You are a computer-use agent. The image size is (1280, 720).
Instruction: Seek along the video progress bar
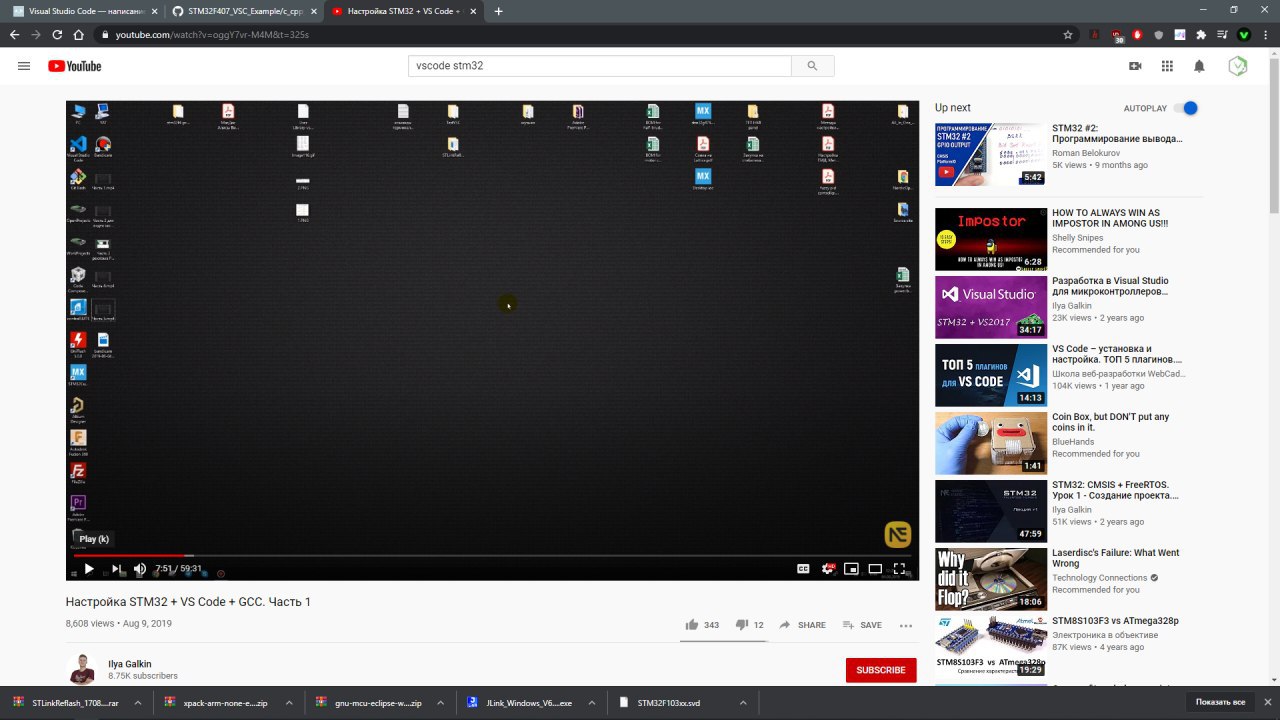pos(492,556)
